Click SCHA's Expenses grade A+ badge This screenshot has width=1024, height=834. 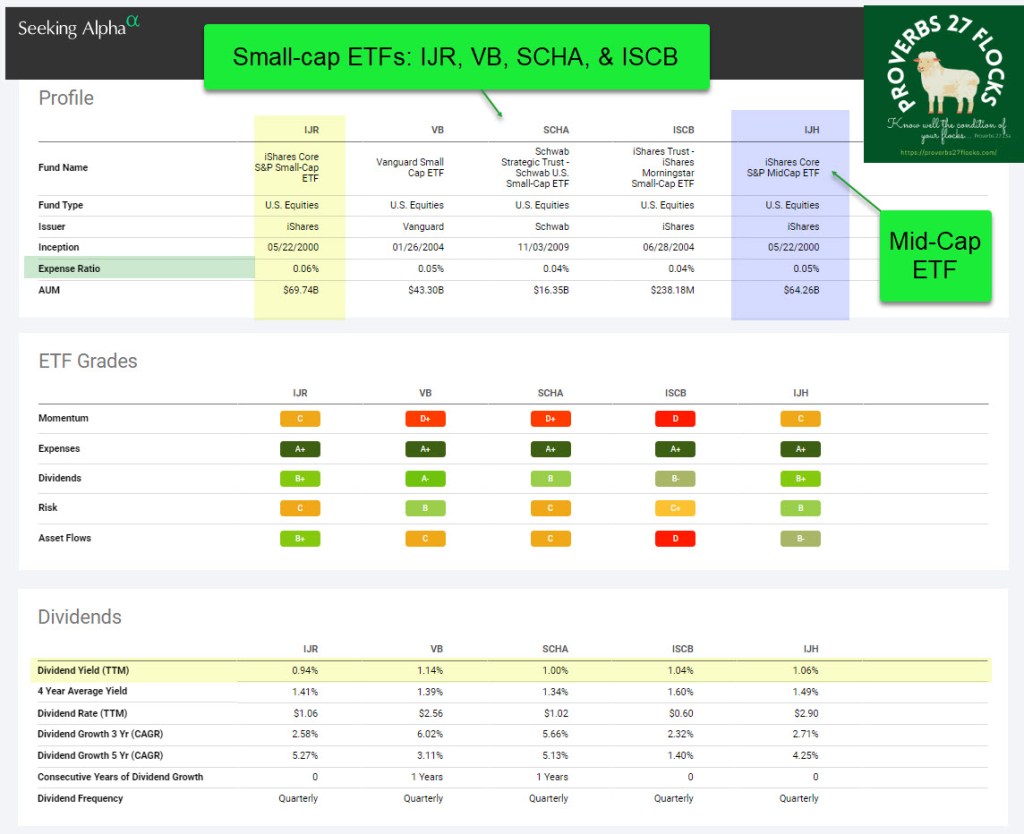550,449
